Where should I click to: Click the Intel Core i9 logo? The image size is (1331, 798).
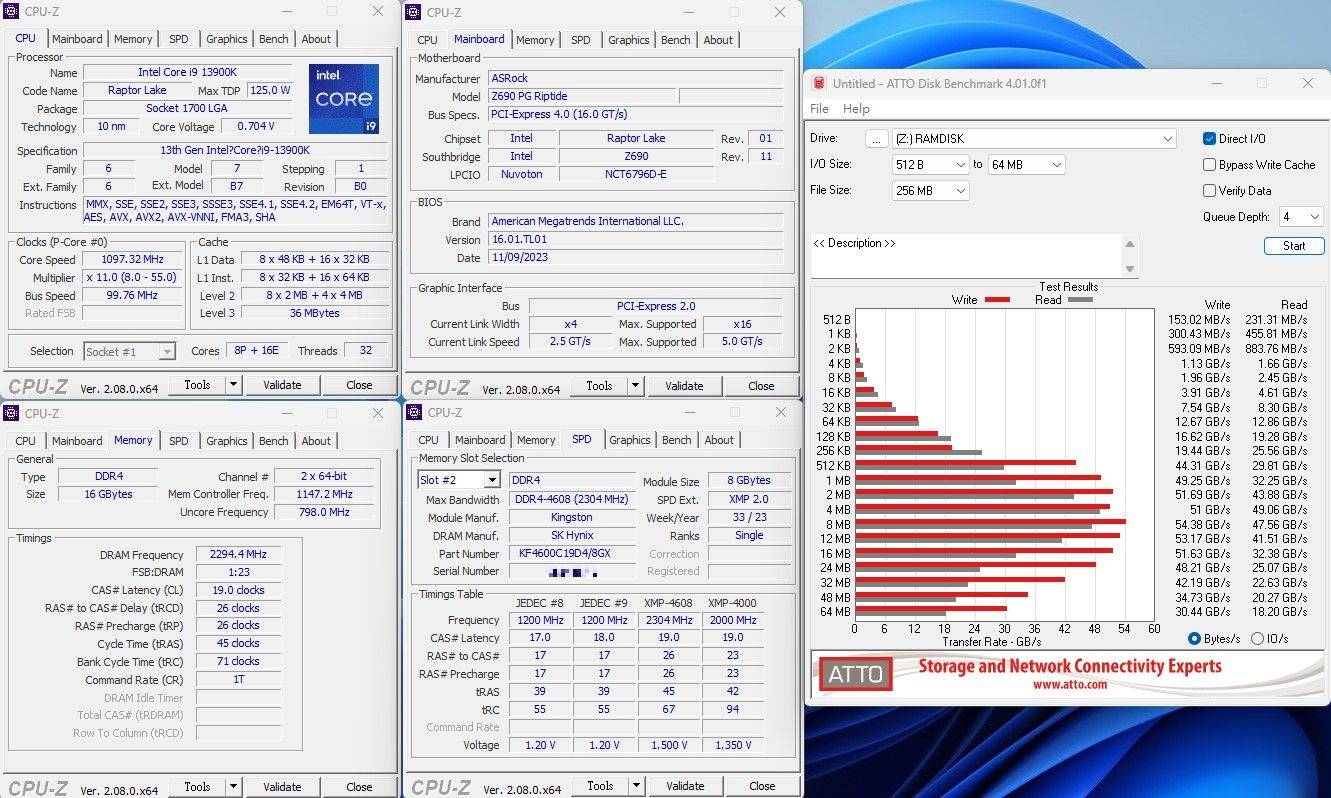[x=344, y=99]
